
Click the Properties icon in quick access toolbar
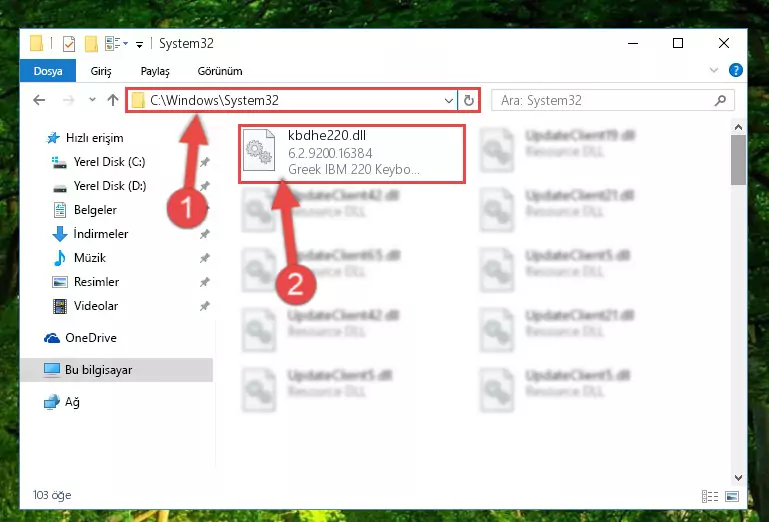coord(69,44)
